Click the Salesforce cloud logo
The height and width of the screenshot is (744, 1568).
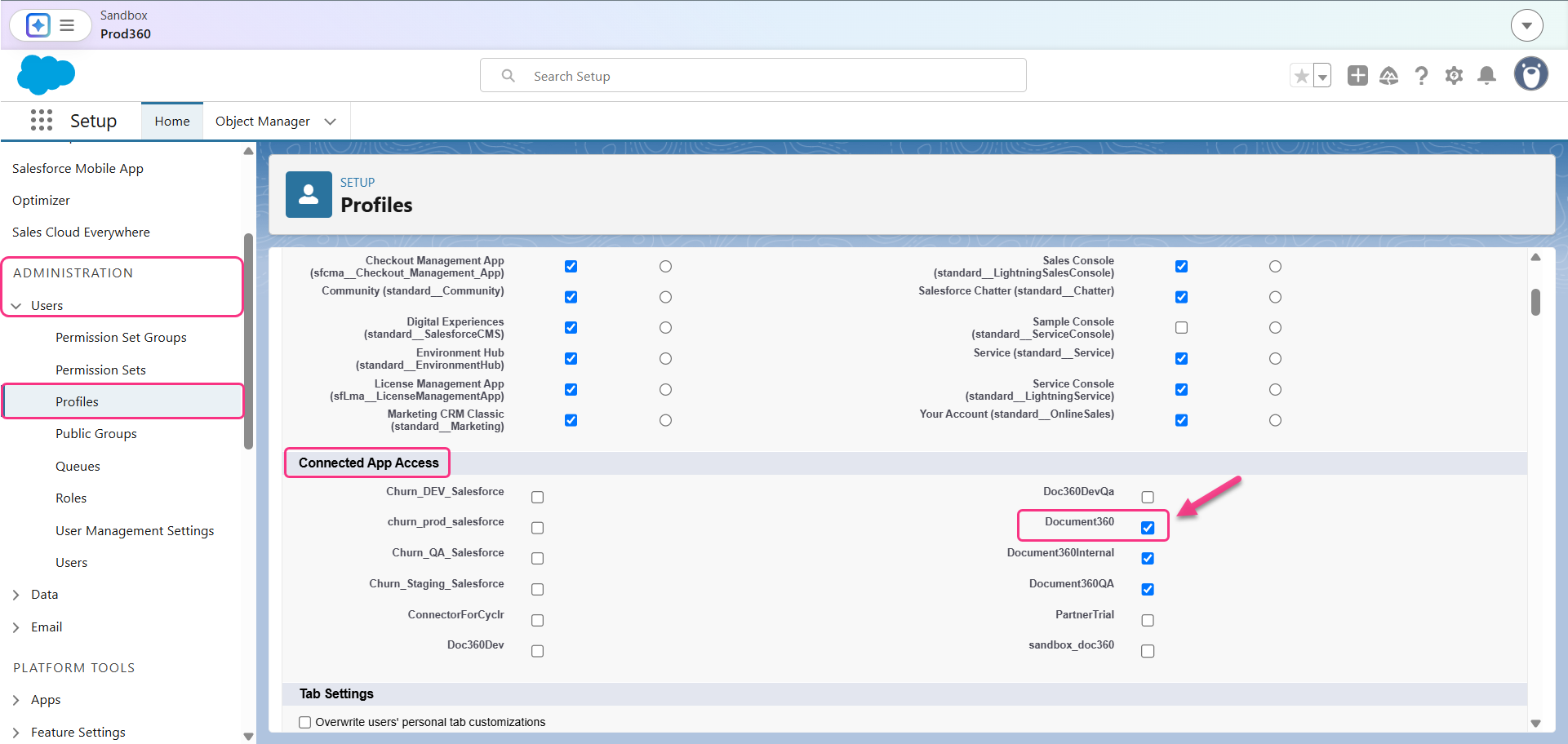pyautogui.click(x=46, y=75)
